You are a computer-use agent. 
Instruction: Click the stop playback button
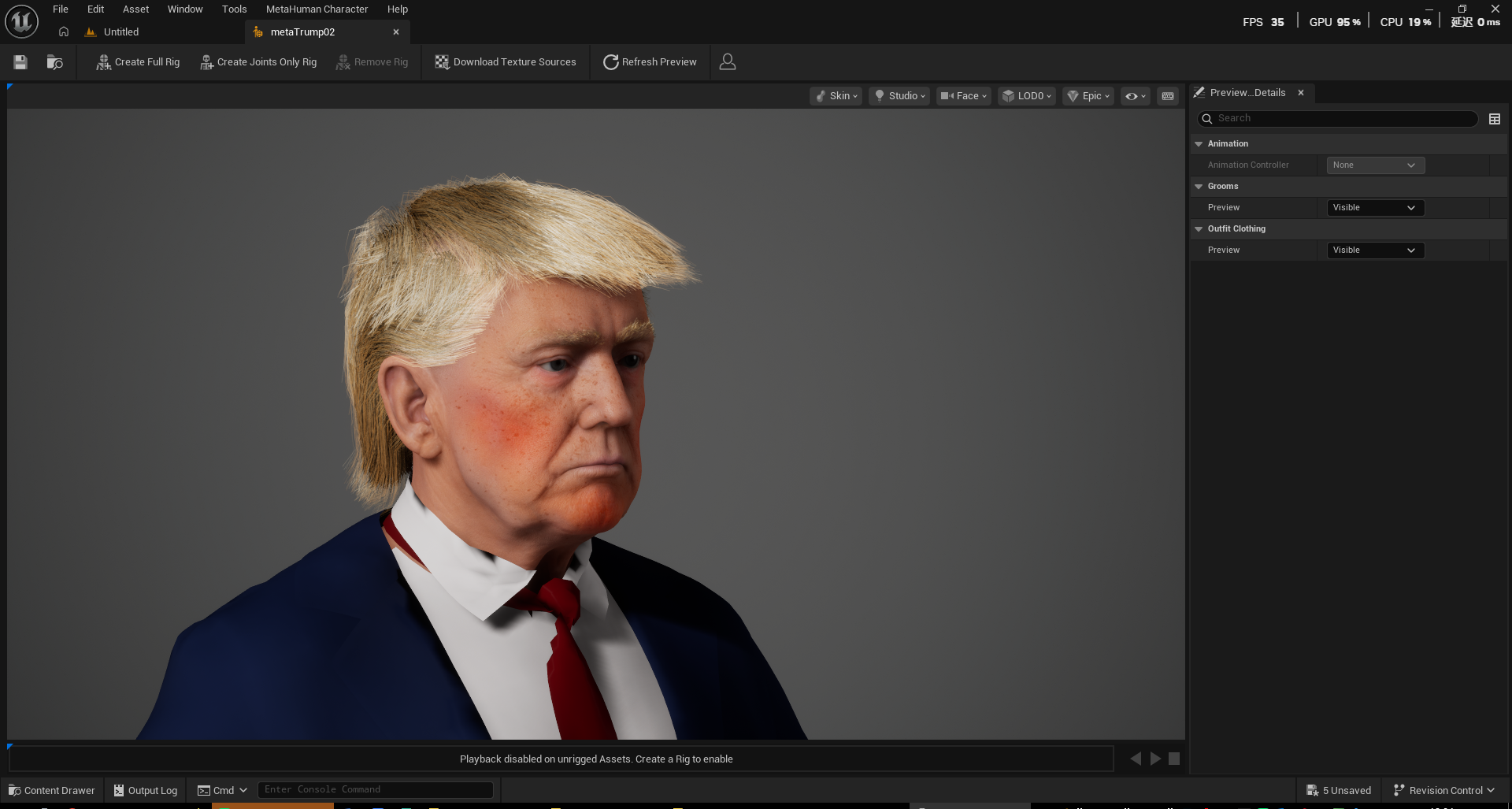(x=1174, y=759)
